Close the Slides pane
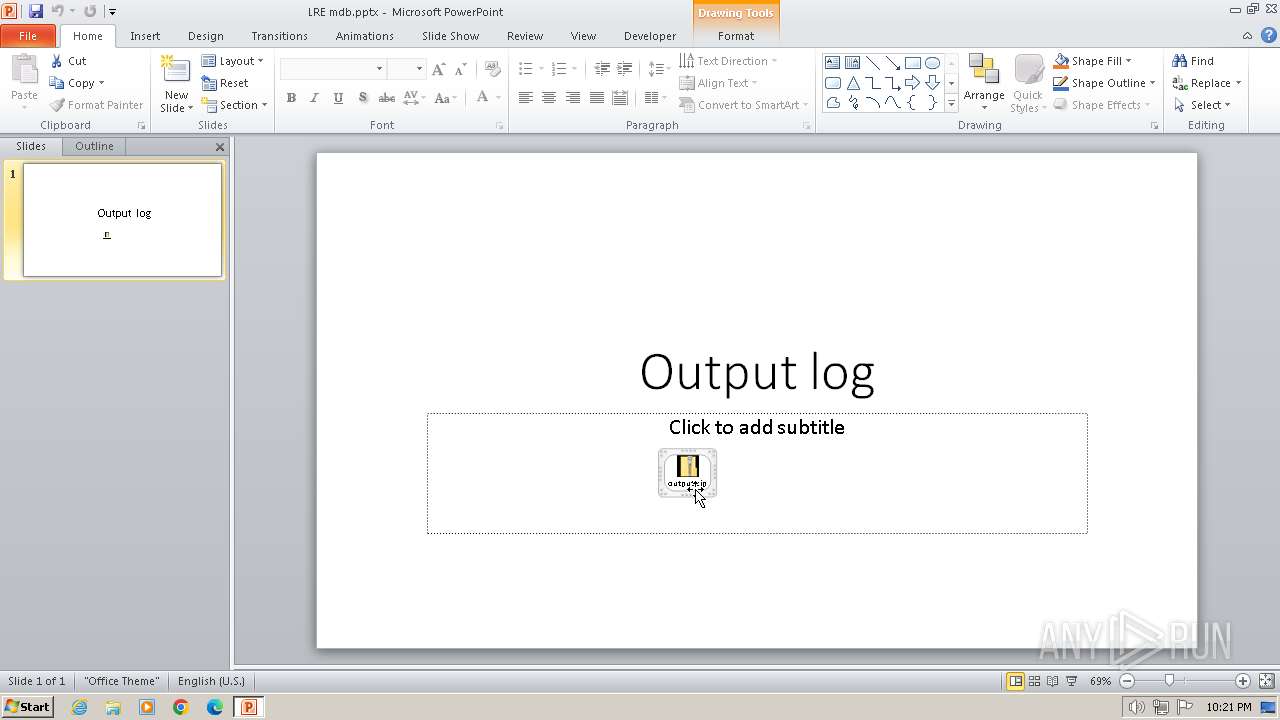1280x720 pixels. [220, 147]
